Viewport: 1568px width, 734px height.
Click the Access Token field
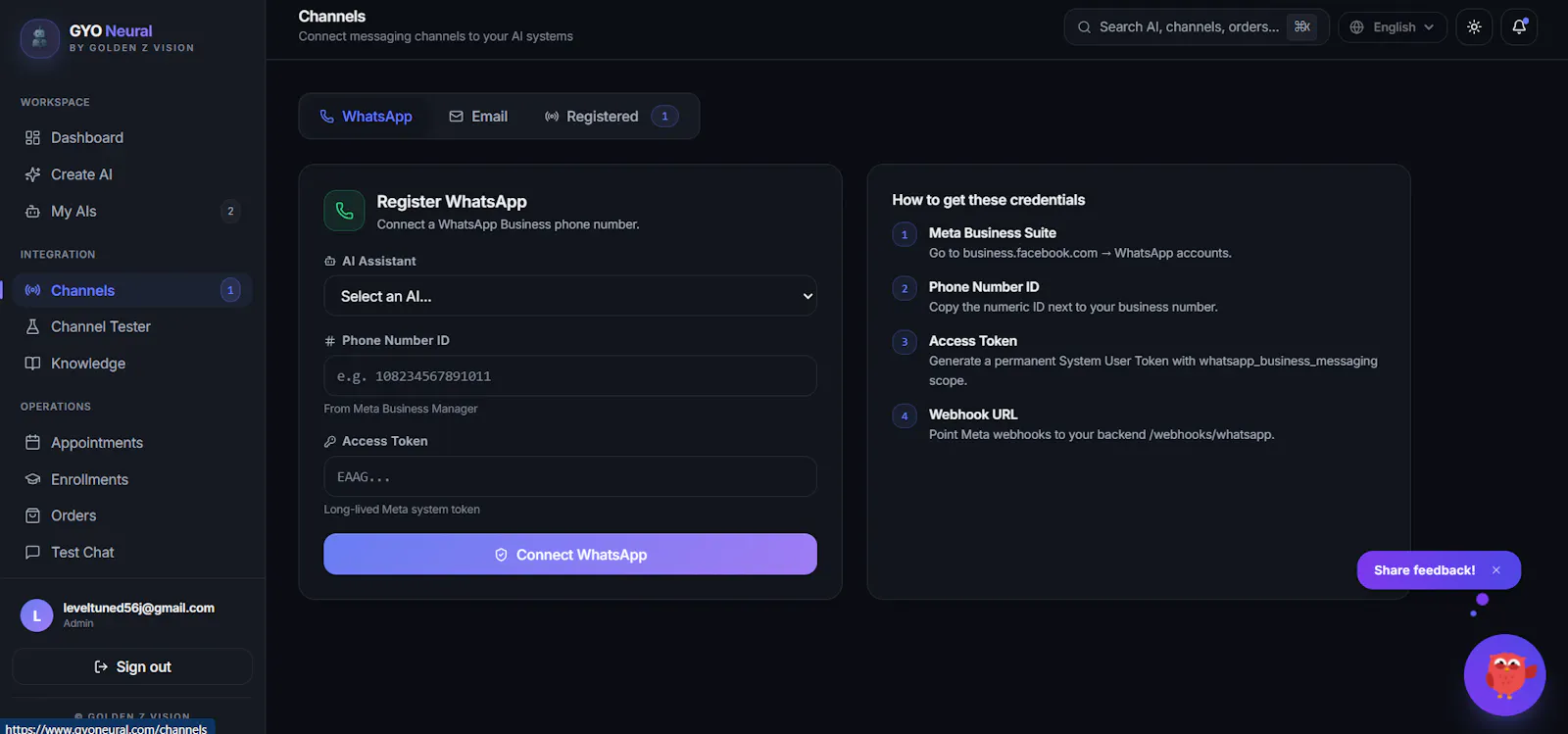point(570,476)
